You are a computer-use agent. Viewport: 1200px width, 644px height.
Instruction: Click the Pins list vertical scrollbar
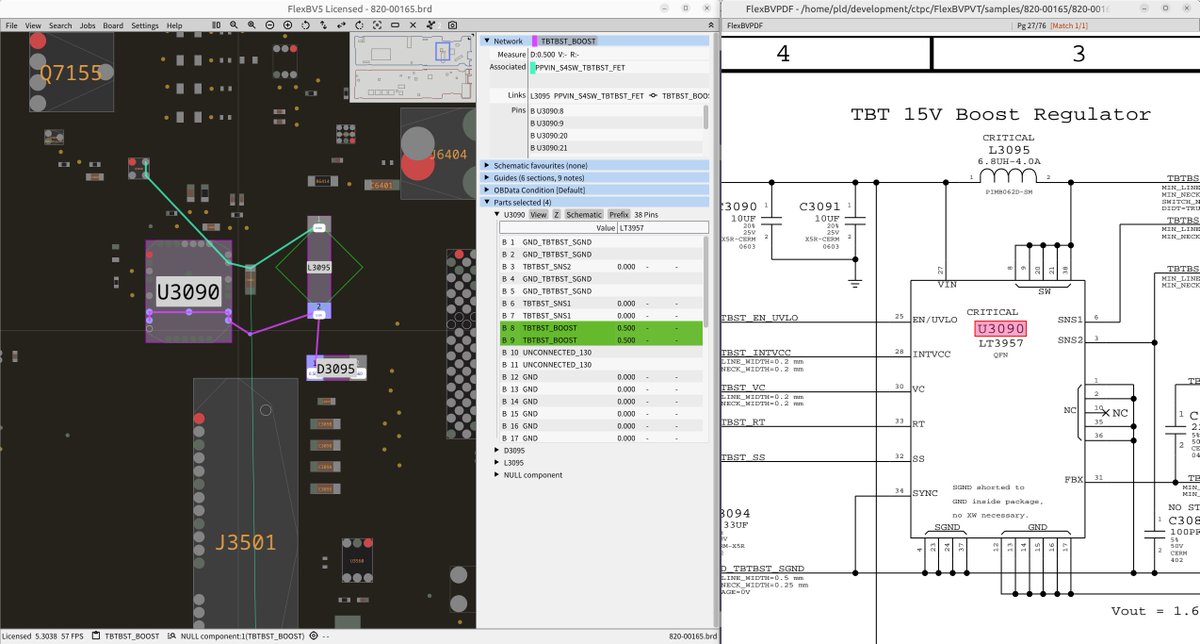pyautogui.click(x=706, y=117)
